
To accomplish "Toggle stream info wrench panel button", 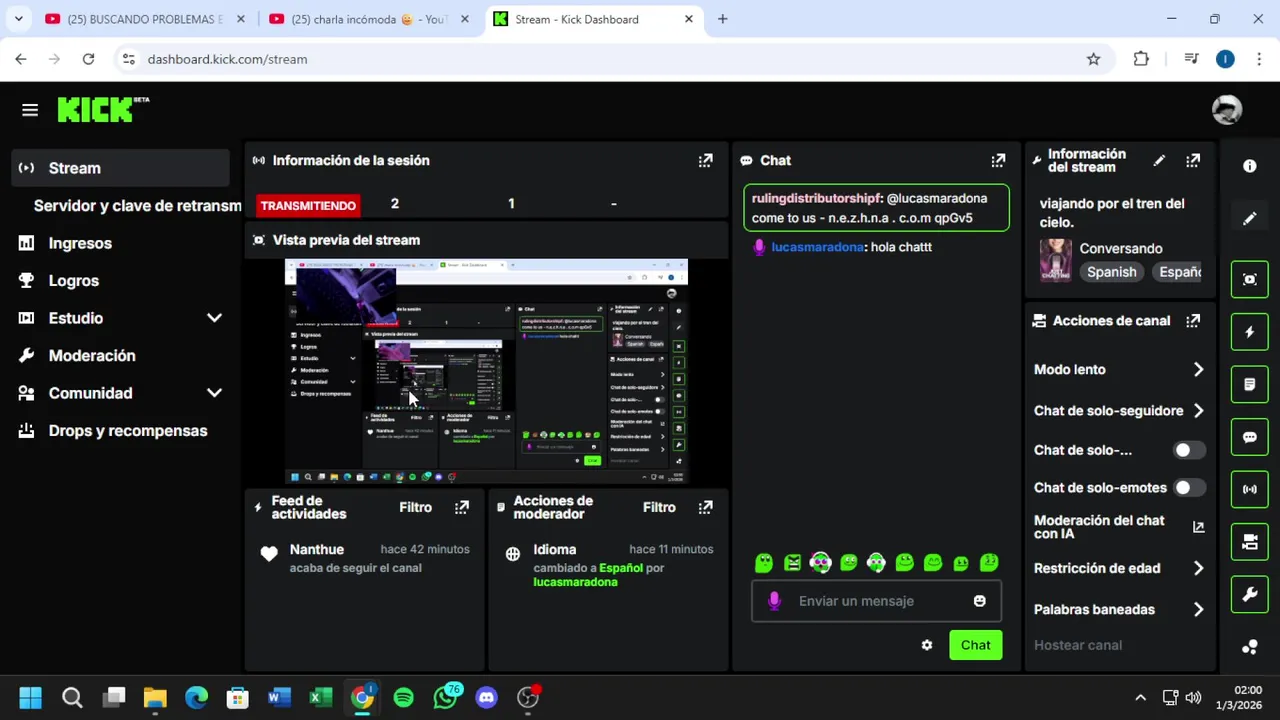I will pos(1250,594).
